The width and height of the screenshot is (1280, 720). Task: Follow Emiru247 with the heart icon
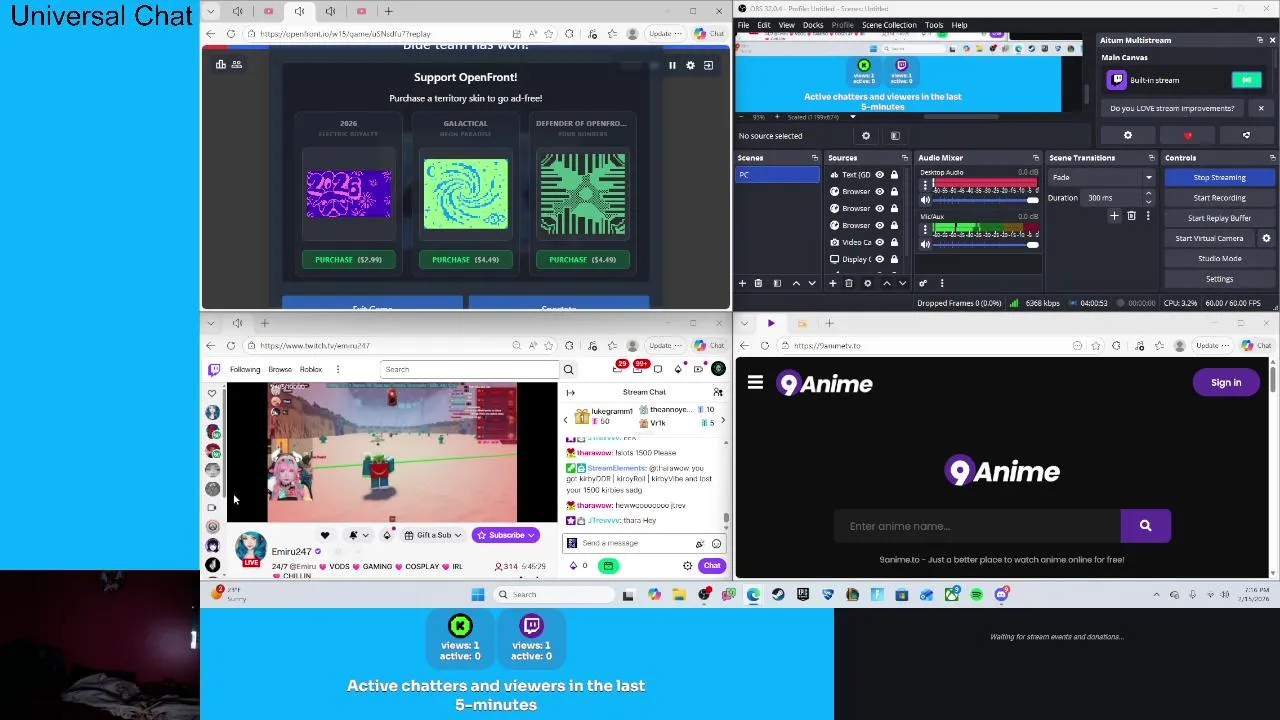324,535
